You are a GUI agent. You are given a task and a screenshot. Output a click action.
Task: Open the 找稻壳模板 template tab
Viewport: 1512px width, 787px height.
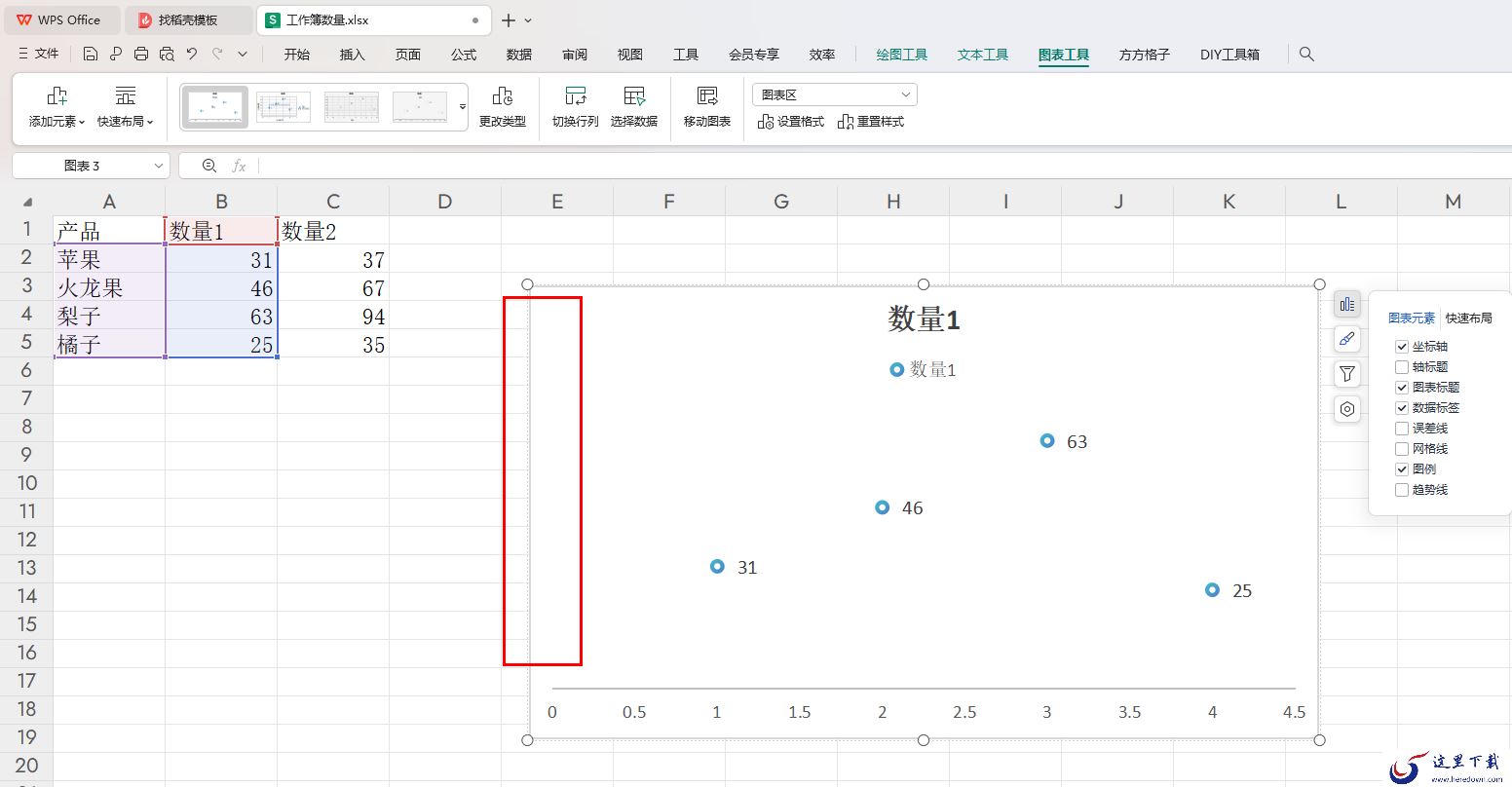point(189,19)
